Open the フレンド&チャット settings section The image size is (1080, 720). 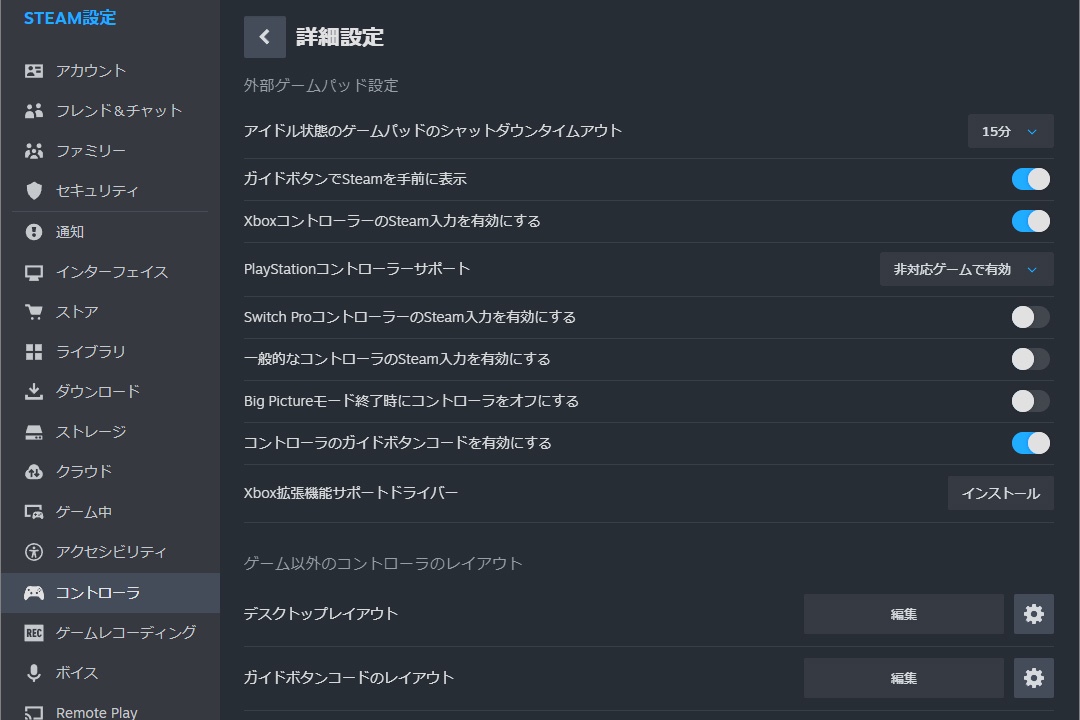(x=118, y=111)
